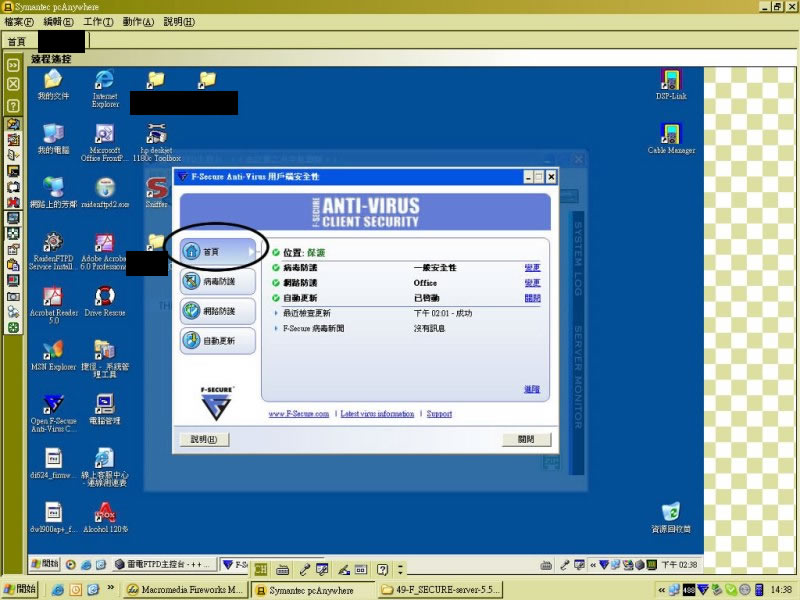Select the Adobe Acrobat 6.0 Professional icon
This screenshot has height=600, width=800.
[104, 251]
